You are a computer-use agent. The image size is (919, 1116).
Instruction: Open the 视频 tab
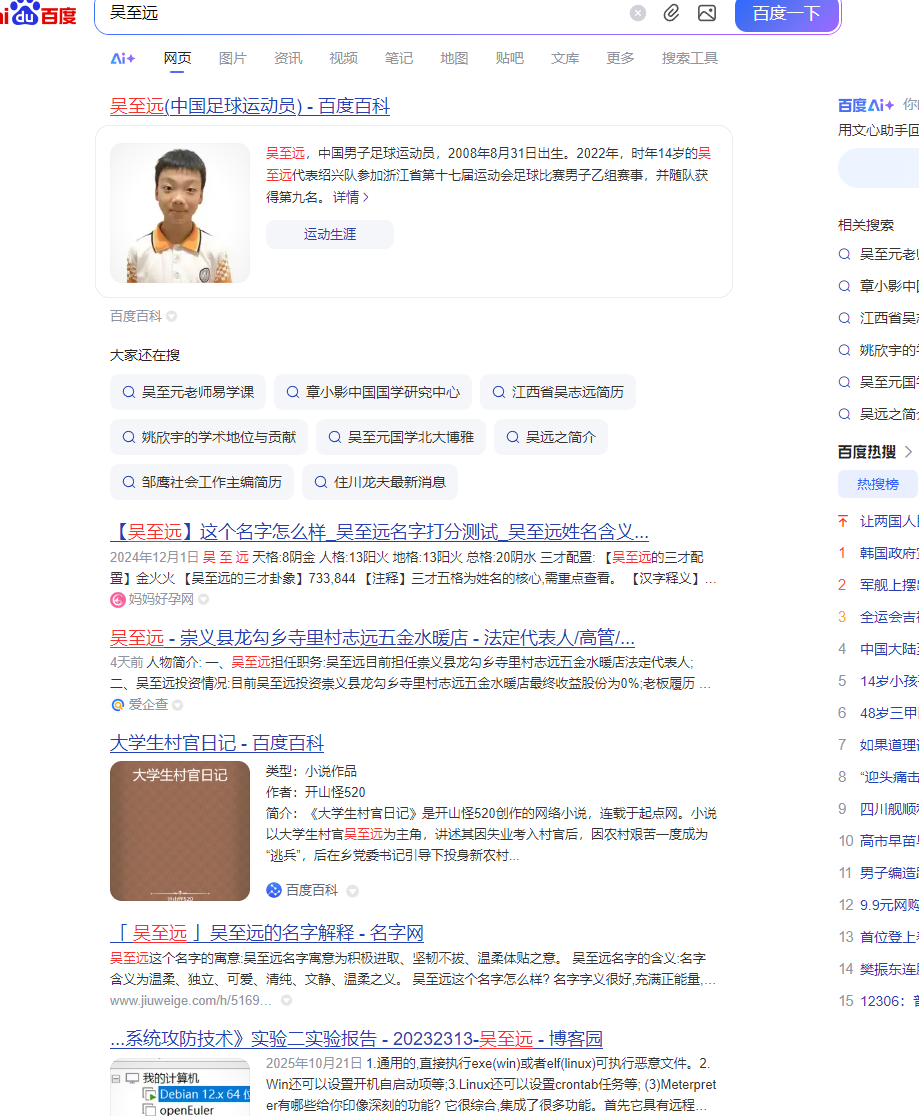[343, 58]
